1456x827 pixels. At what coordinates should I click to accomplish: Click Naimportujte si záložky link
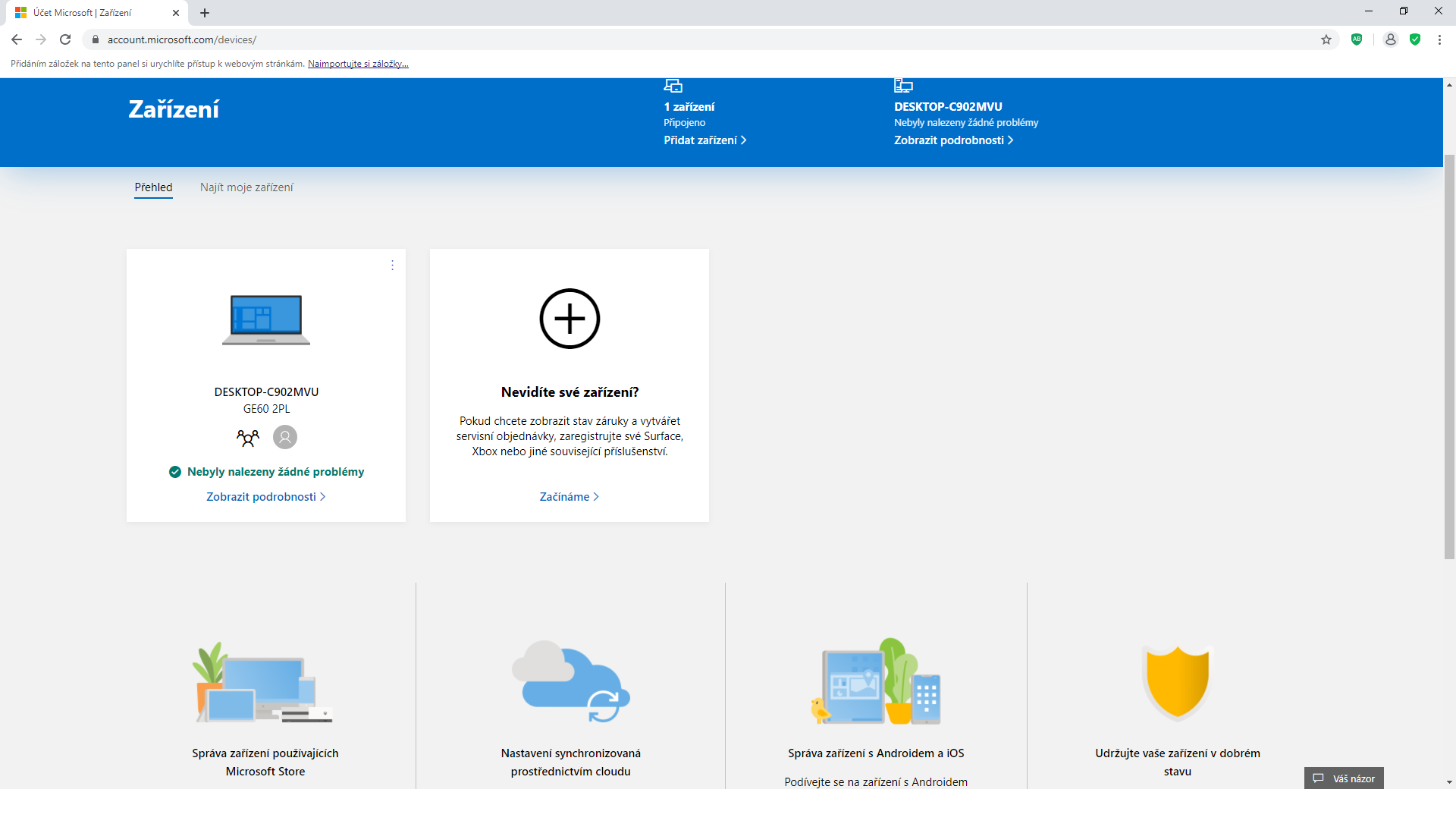tap(358, 64)
